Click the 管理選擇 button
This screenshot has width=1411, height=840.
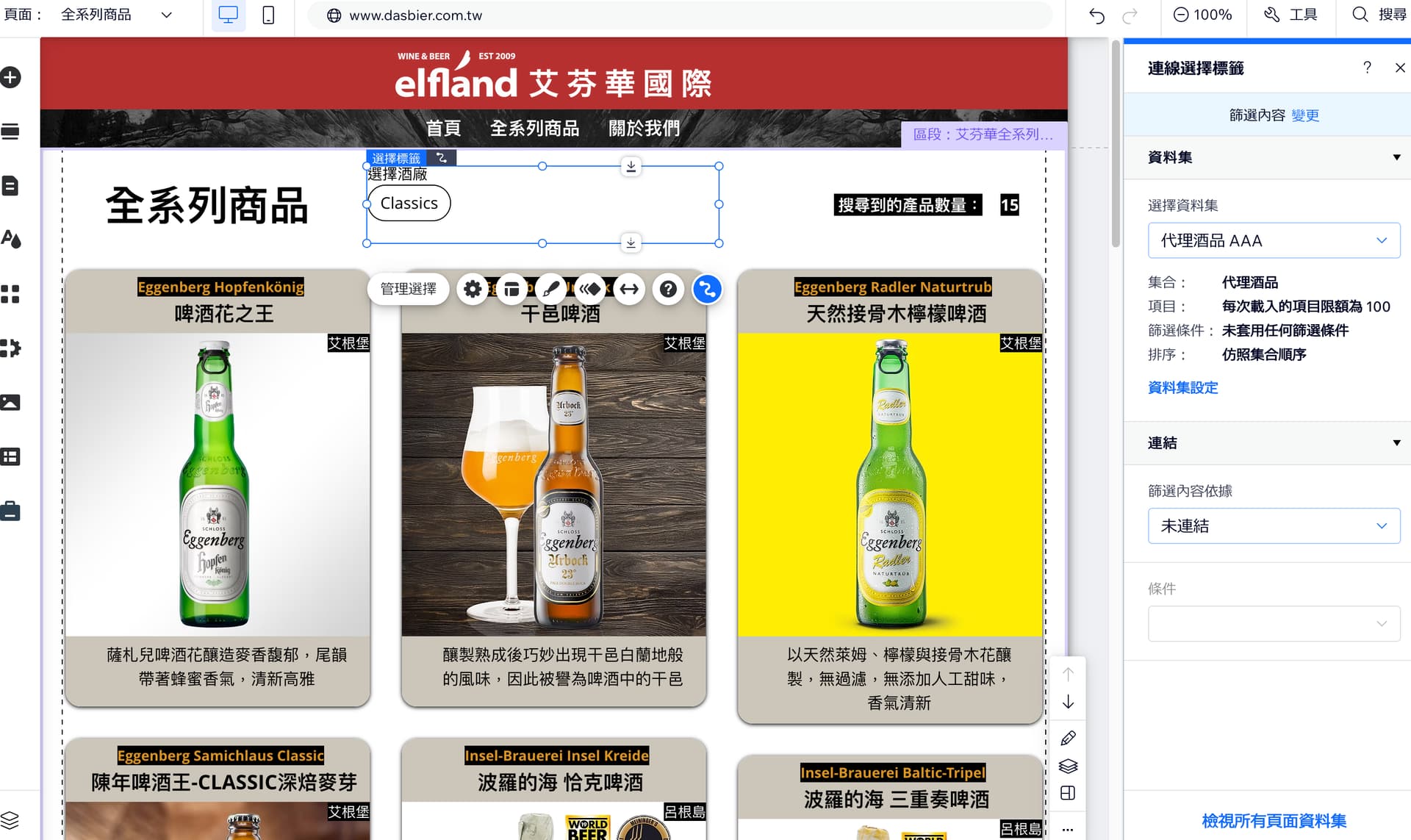pos(408,289)
